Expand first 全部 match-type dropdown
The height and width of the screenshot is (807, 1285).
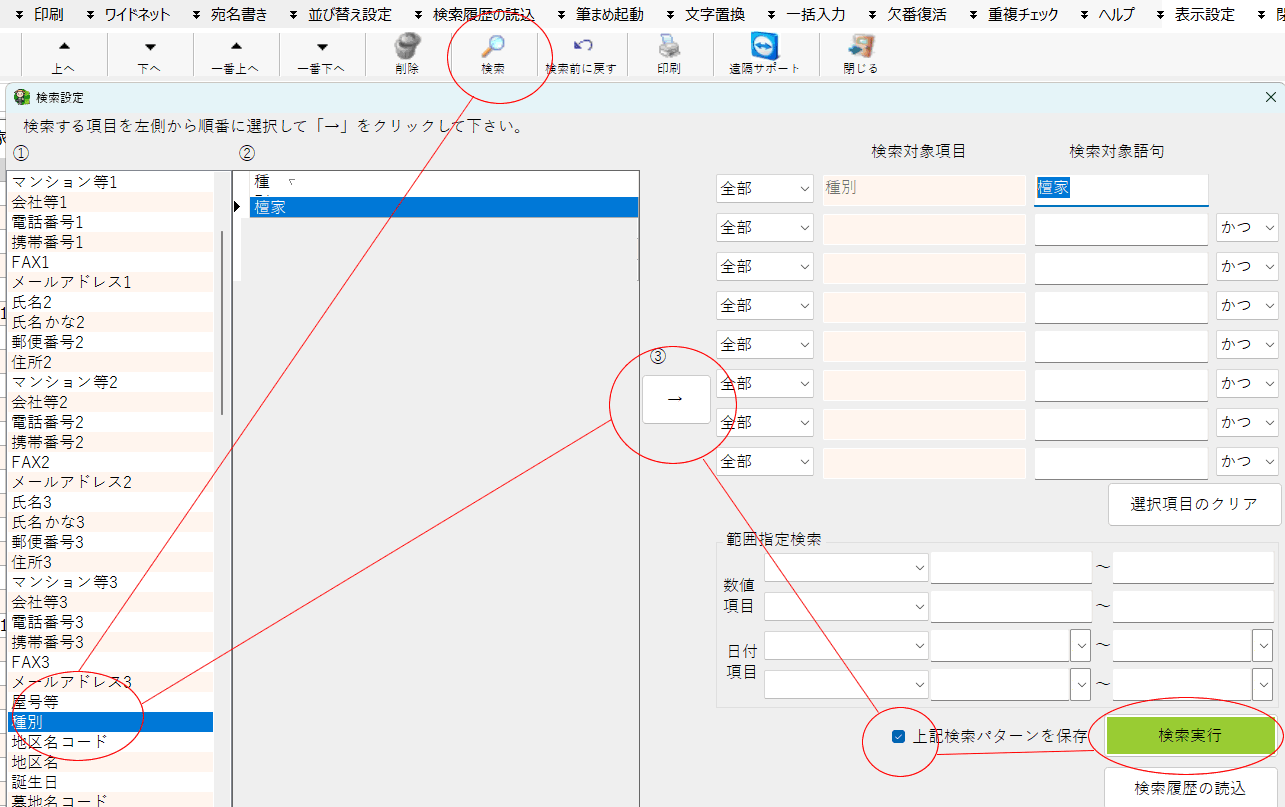click(x=765, y=189)
